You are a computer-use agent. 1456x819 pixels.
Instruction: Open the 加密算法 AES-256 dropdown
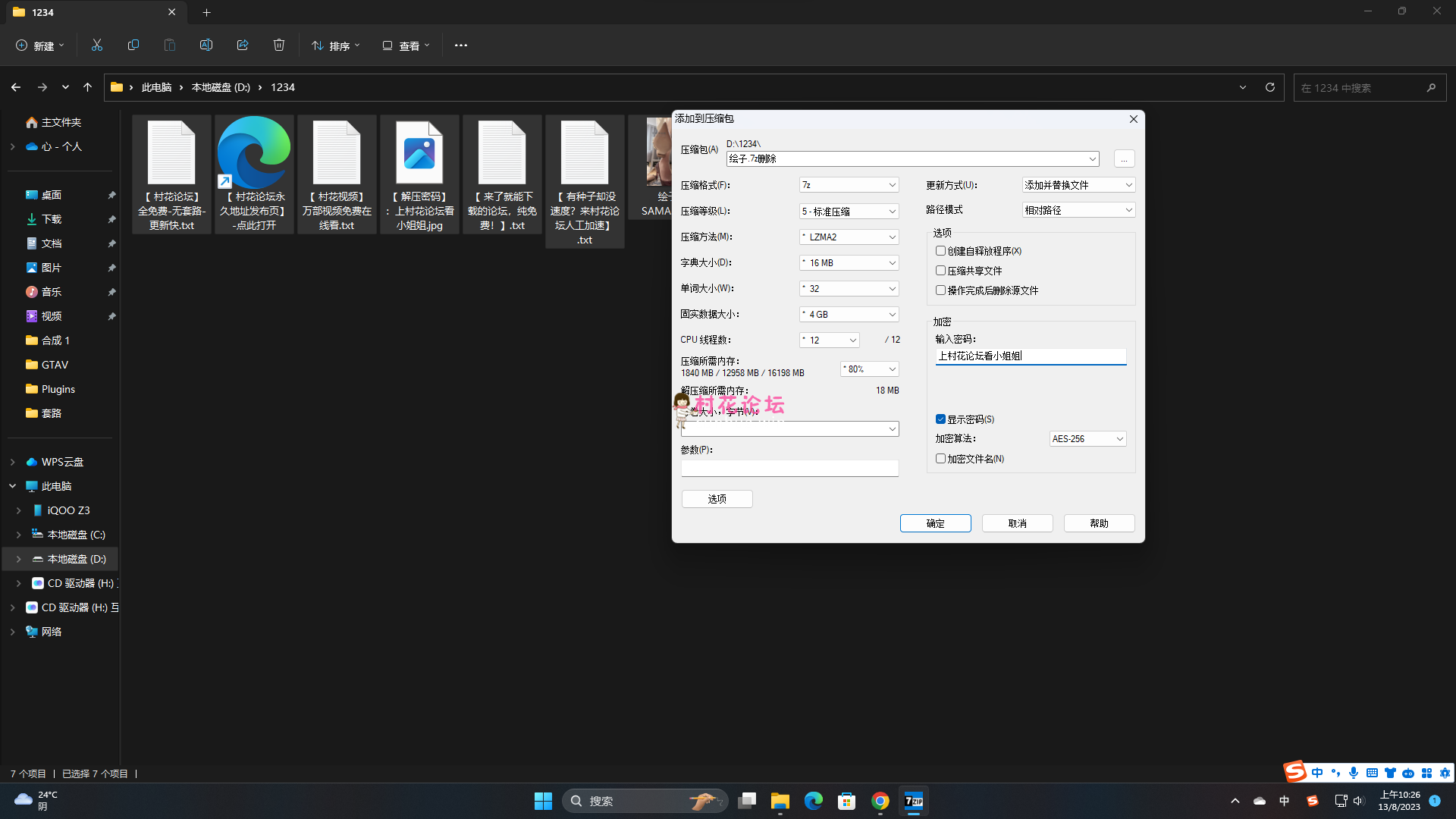click(x=1087, y=439)
